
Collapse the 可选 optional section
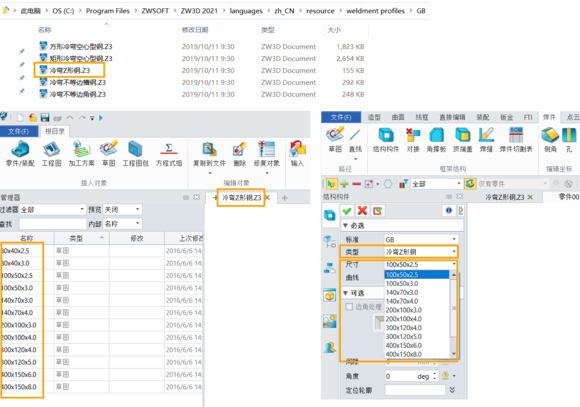pyautogui.click(x=345, y=293)
